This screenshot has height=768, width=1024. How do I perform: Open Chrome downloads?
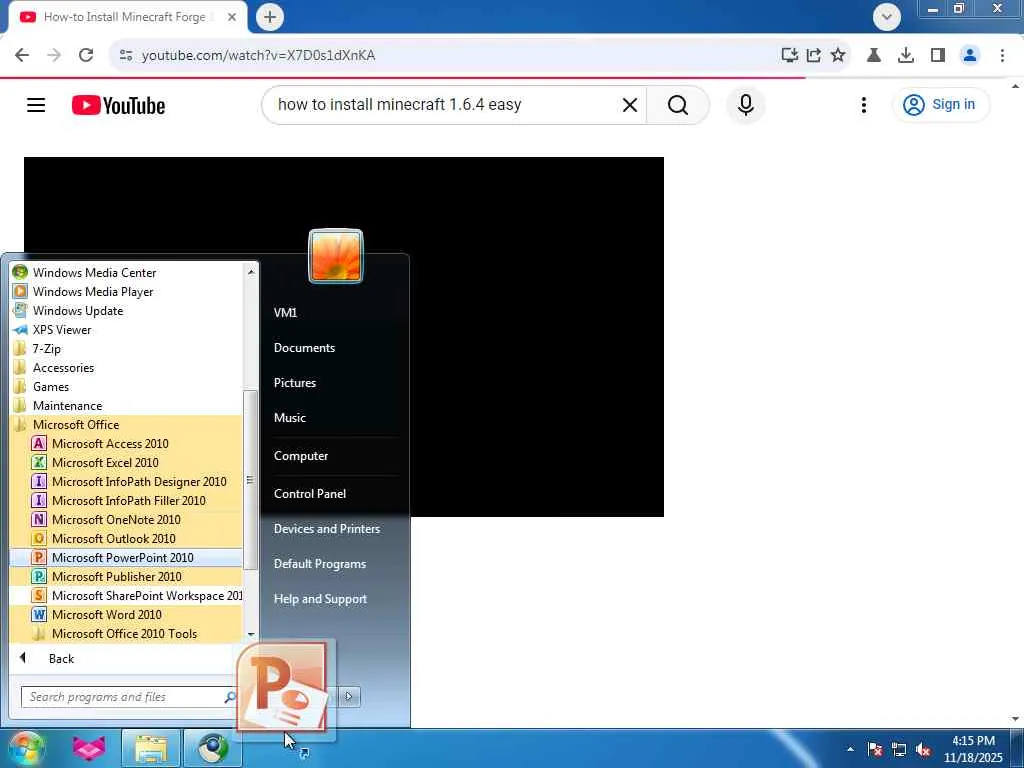[x=906, y=55]
